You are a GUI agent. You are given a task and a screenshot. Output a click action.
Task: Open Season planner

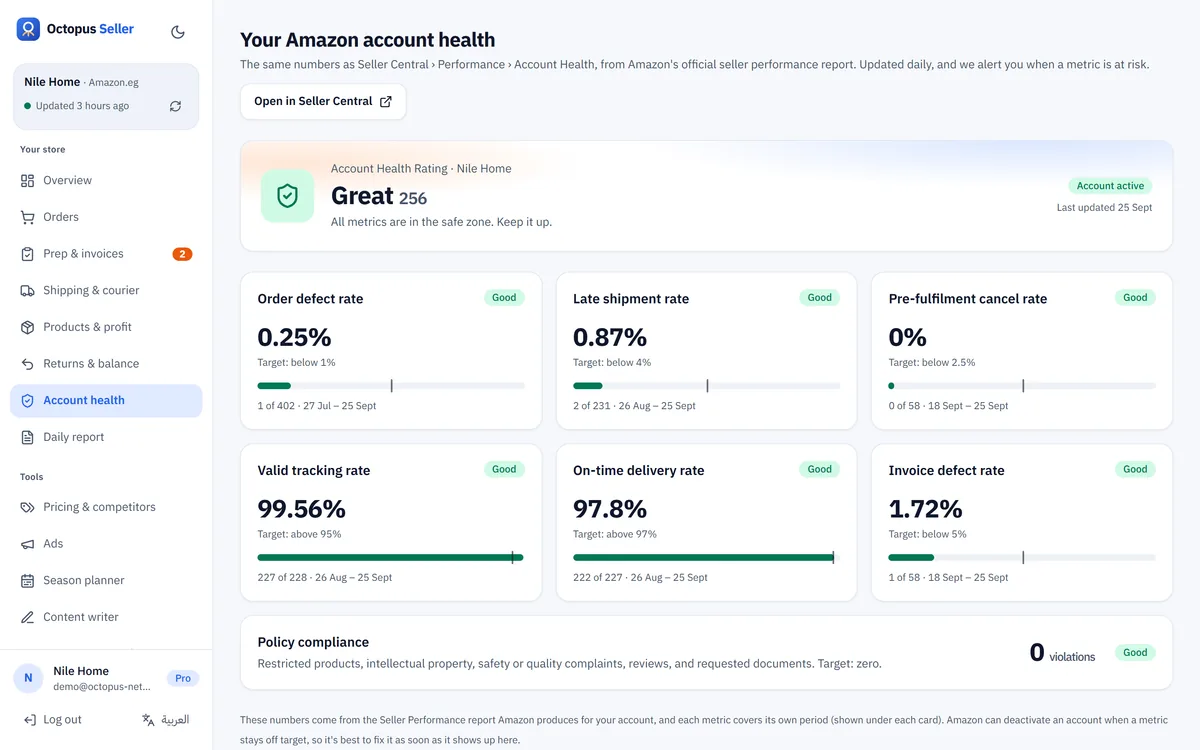(106, 580)
